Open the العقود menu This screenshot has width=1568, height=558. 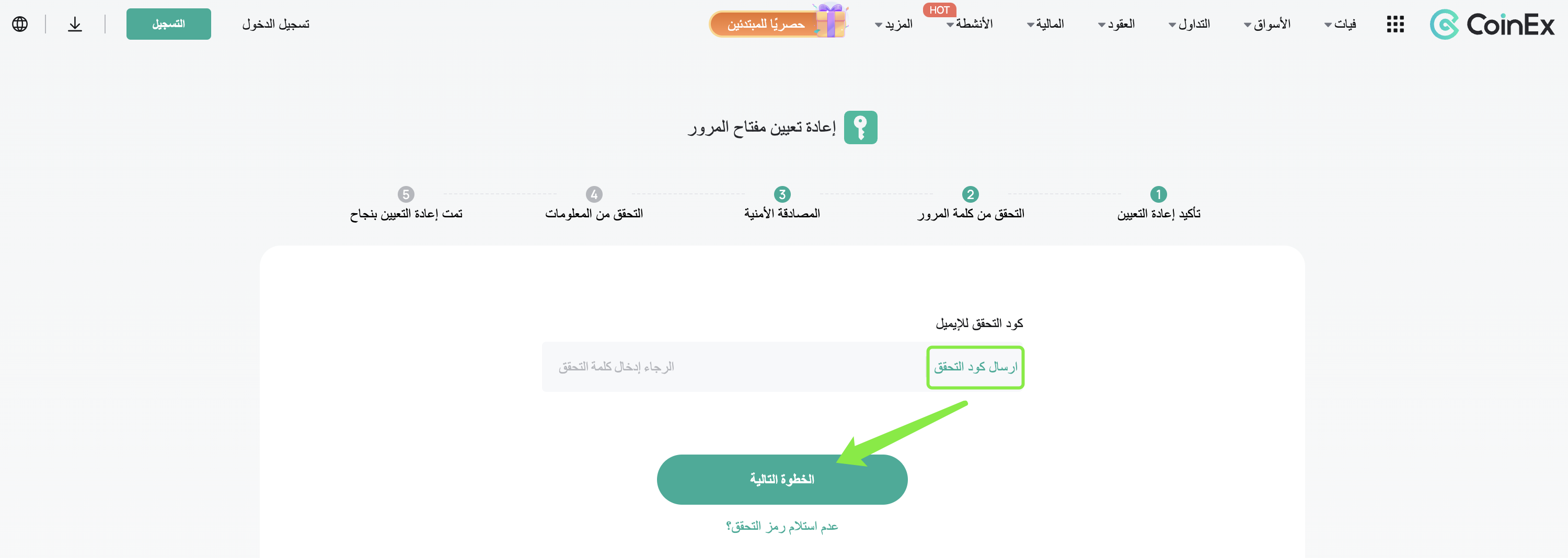pos(1116,25)
